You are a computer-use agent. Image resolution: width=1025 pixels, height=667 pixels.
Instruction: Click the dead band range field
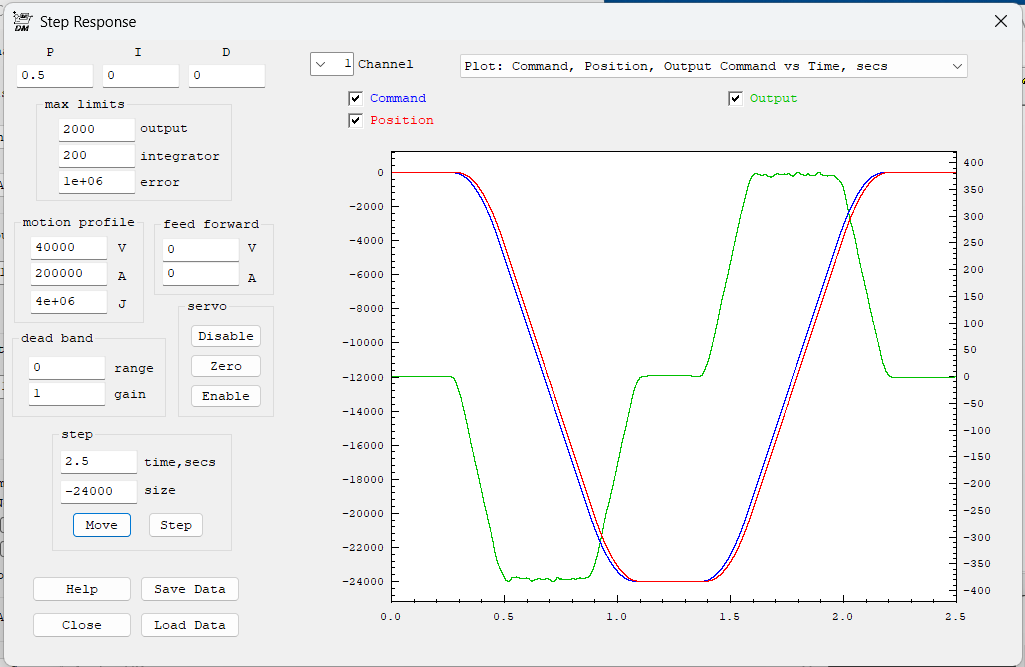pos(67,368)
